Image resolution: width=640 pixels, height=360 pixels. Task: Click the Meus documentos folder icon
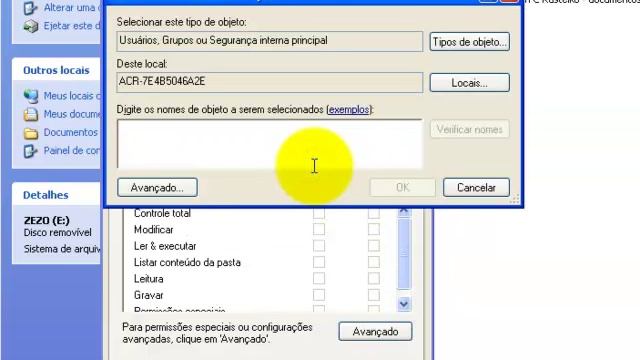pyautogui.click(x=31, y=114)
